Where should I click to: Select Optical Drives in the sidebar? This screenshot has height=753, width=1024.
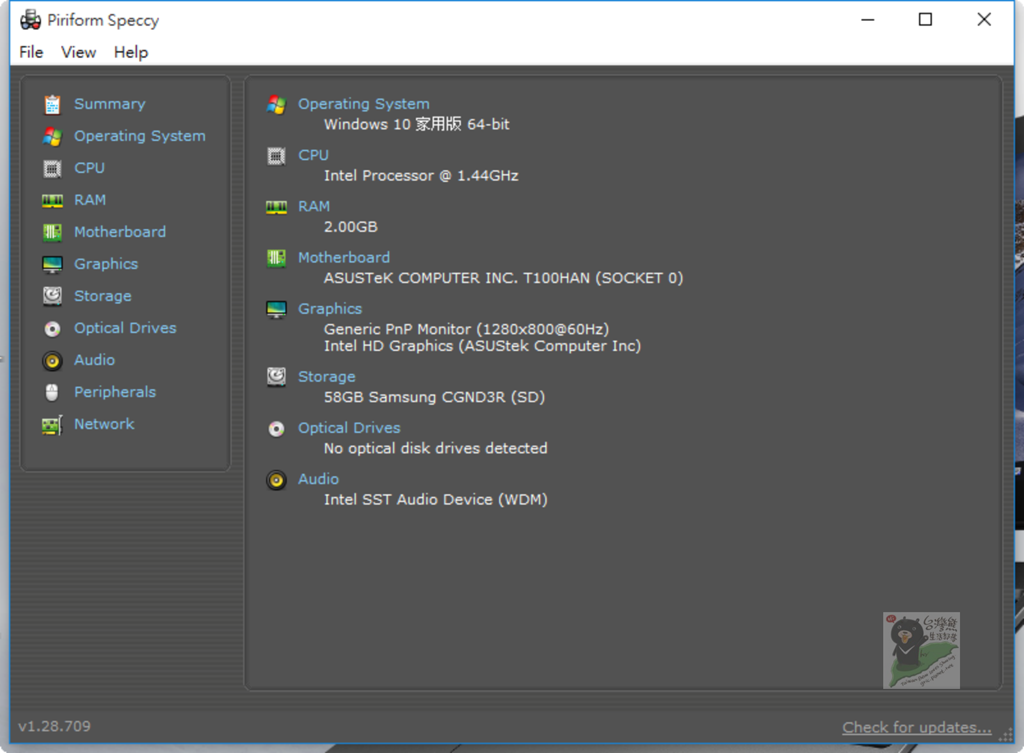pyautogui.click(x=125, y=328)
